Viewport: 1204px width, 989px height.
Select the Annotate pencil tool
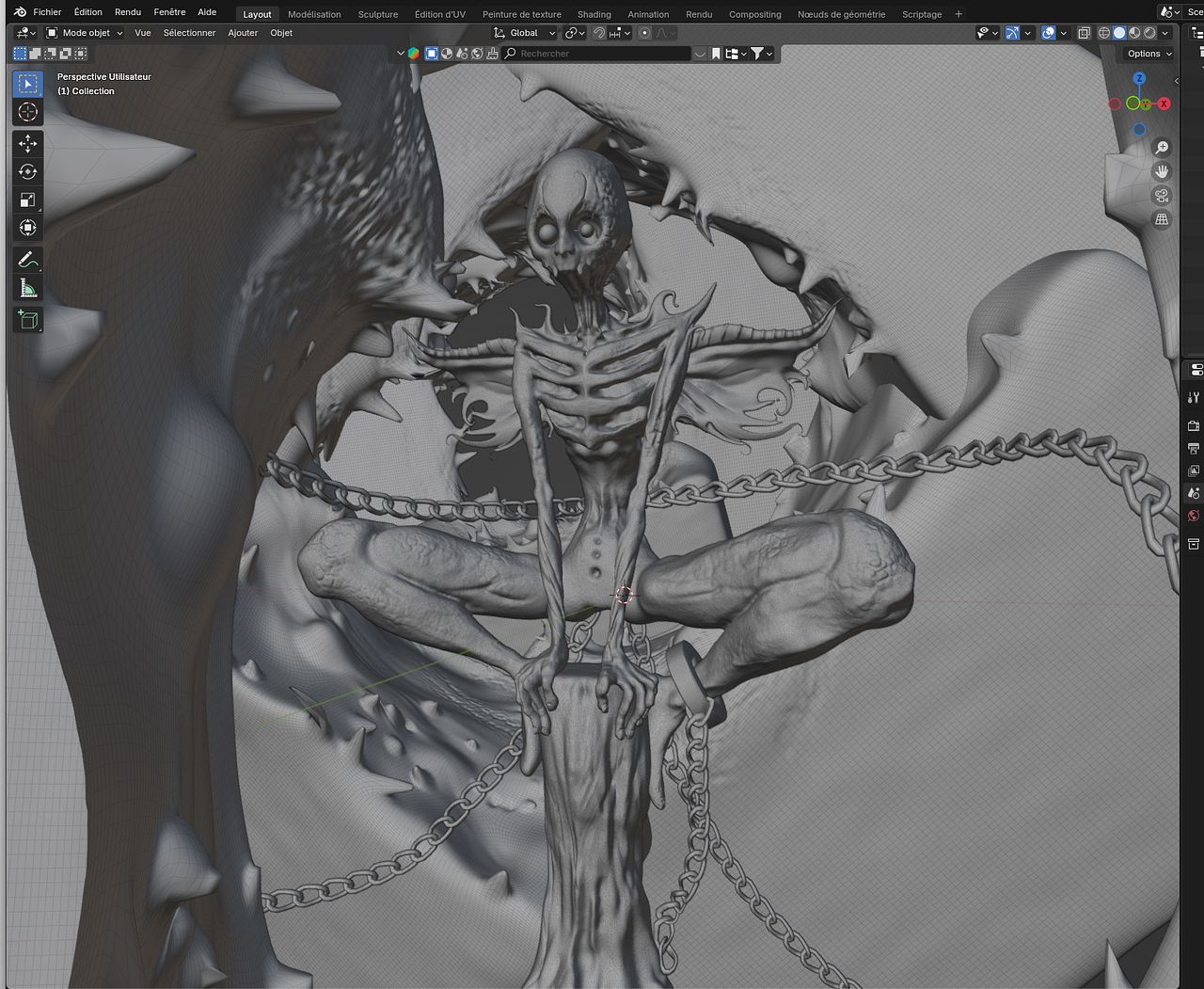click(x=27, y=260)
